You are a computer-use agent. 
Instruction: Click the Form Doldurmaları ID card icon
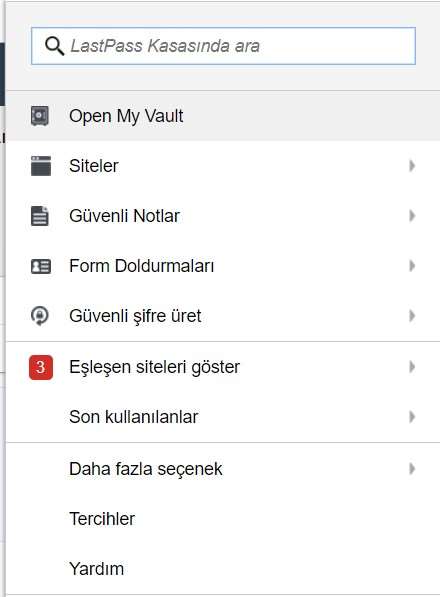pos(41,266)
